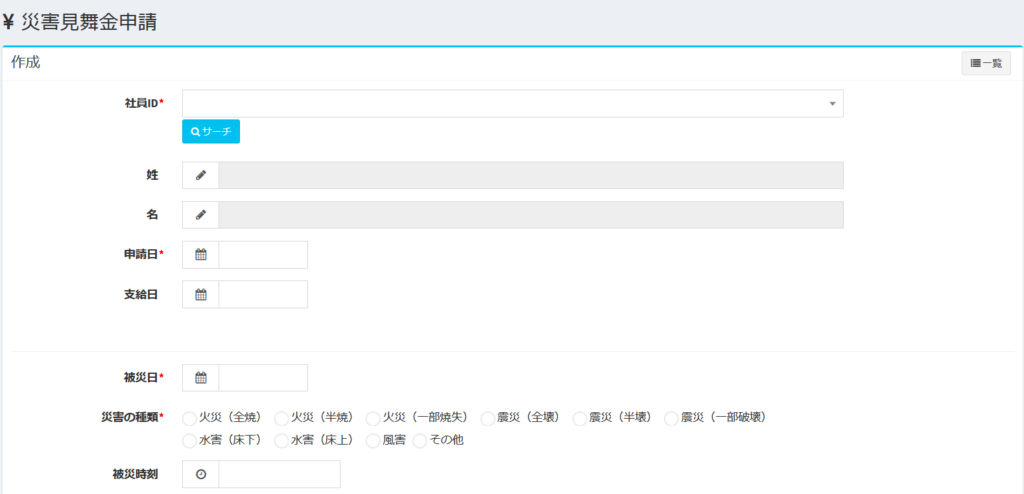Click the clock icon for 被災時刻
The image size is (1024, 494).
tap(200, 474)
